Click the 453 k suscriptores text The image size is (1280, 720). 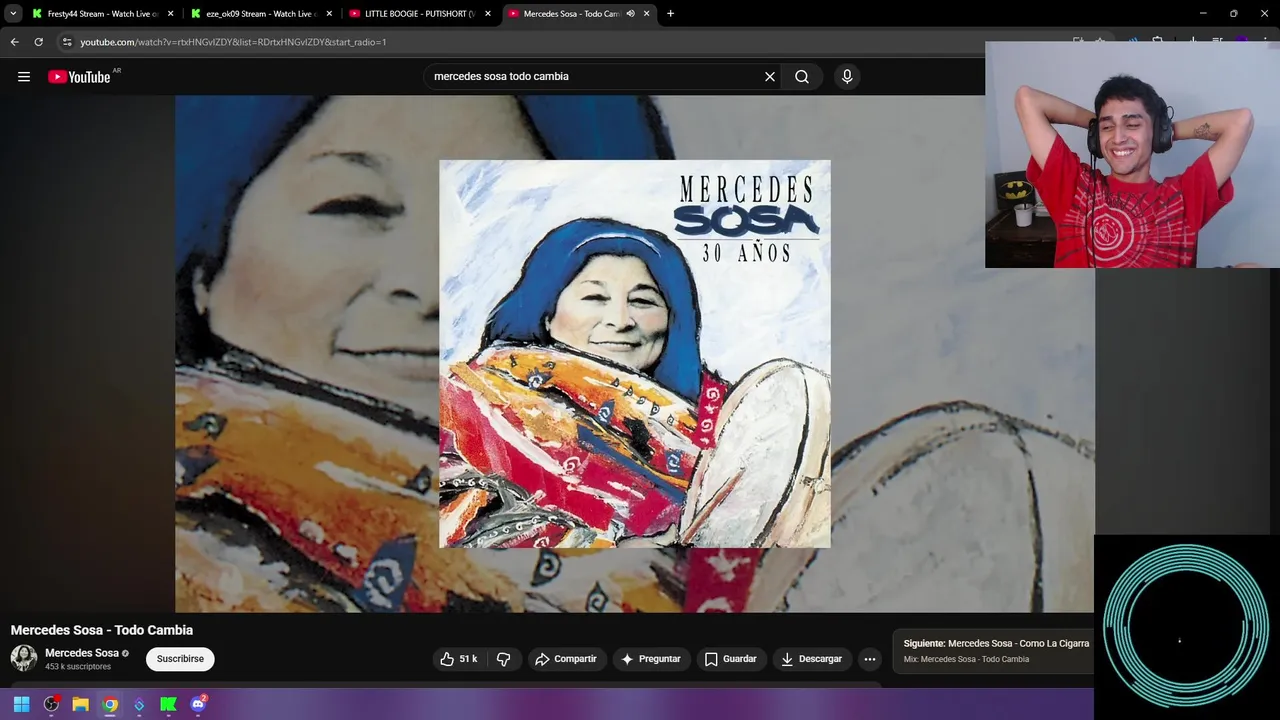pos(78,667)
